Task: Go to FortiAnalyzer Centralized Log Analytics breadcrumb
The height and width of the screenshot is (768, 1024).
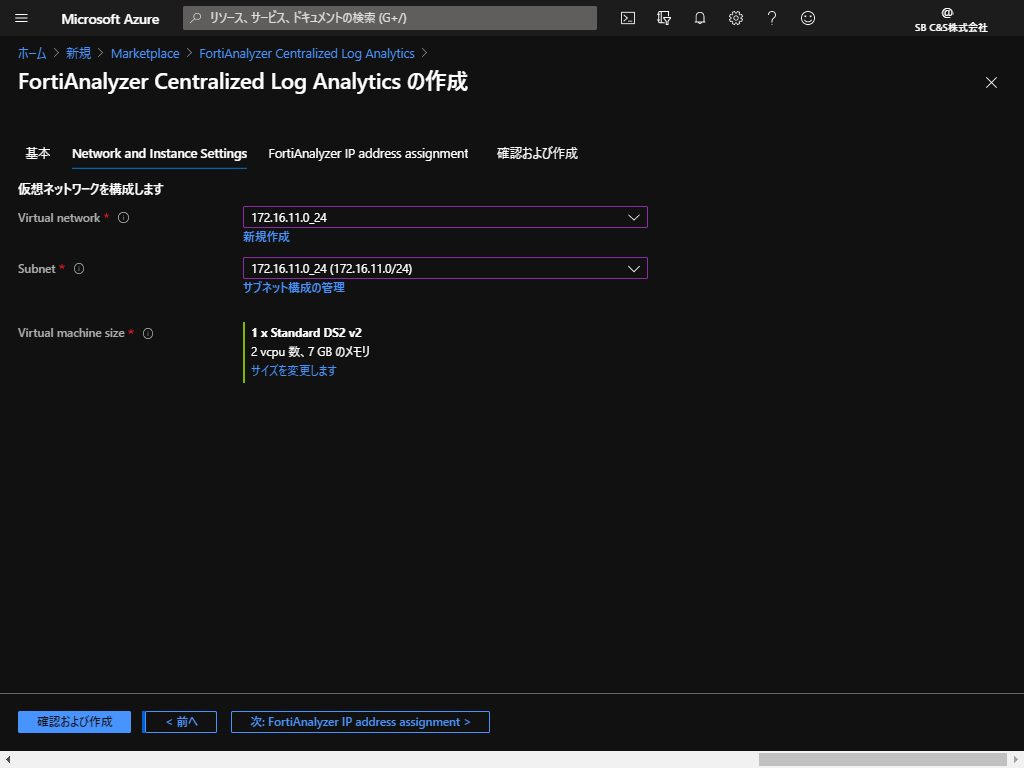Action: (x=307, y=54)
